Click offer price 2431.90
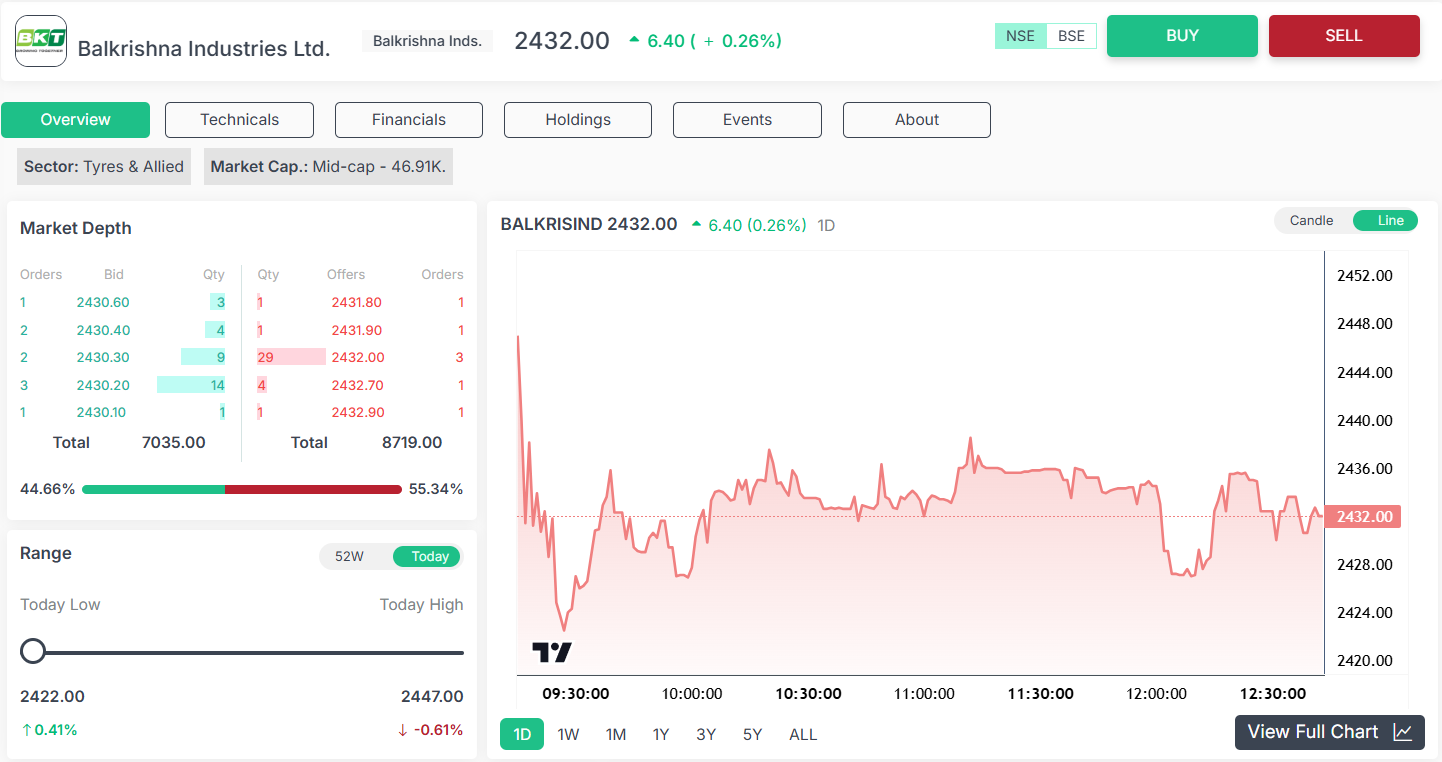1442x762 pixels. [356, 330]
